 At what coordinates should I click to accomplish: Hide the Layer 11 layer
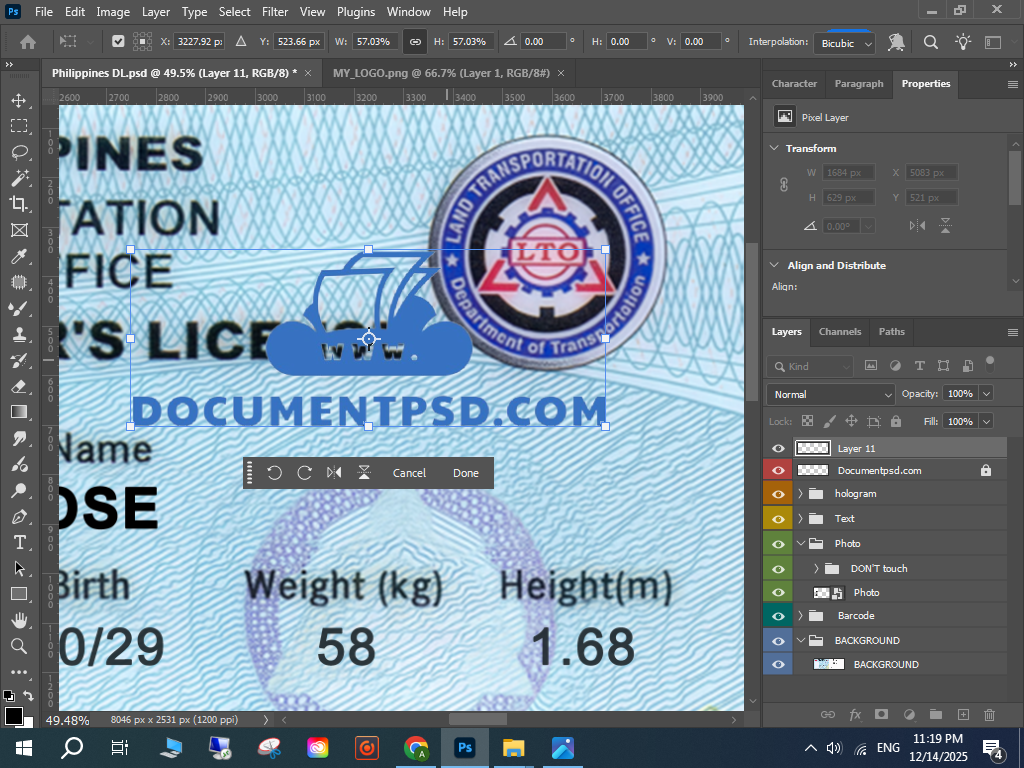(x=778, y=449)
